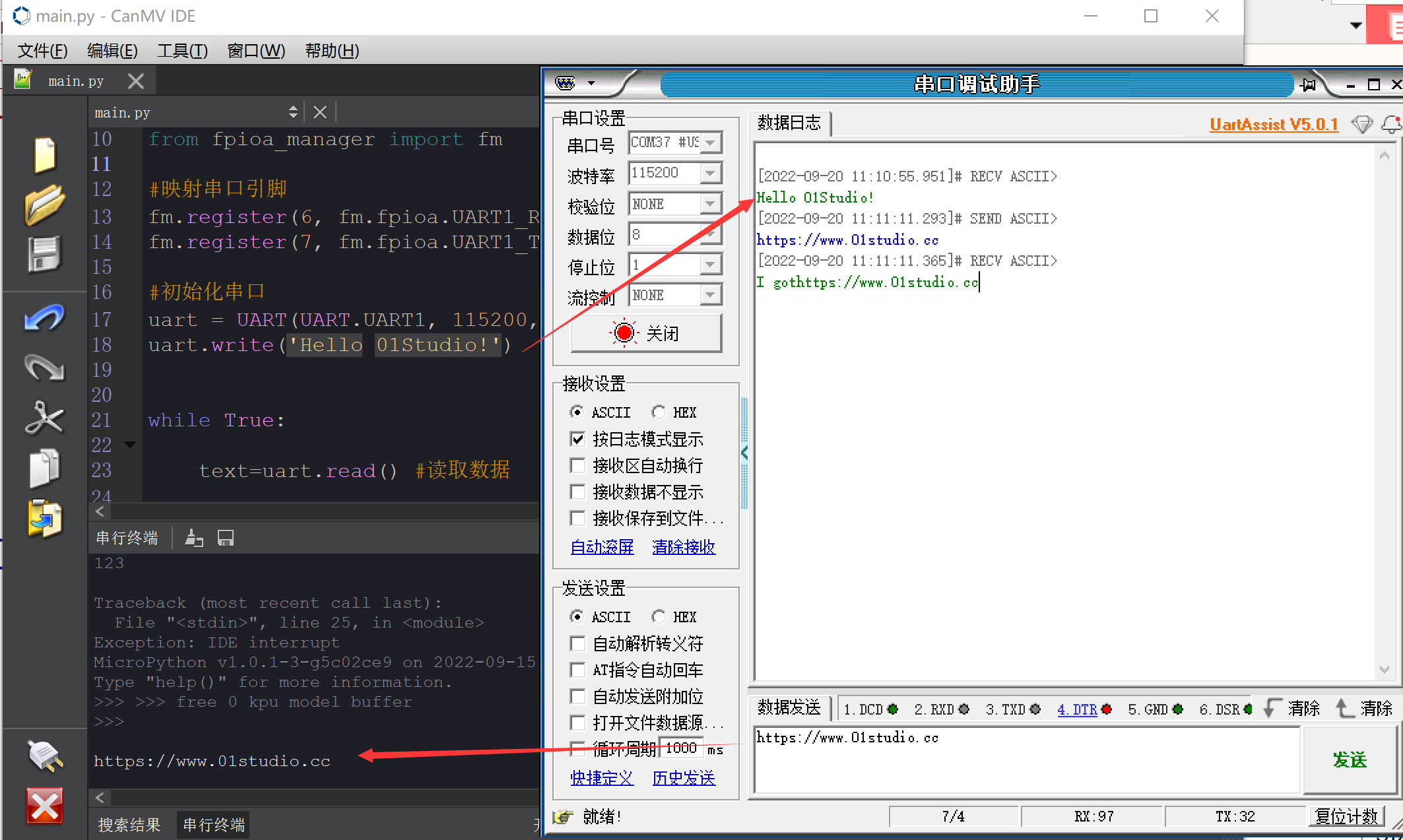Click the UartAssist pin window icon
1403x840 pixels.
[x=1308, y=84]
